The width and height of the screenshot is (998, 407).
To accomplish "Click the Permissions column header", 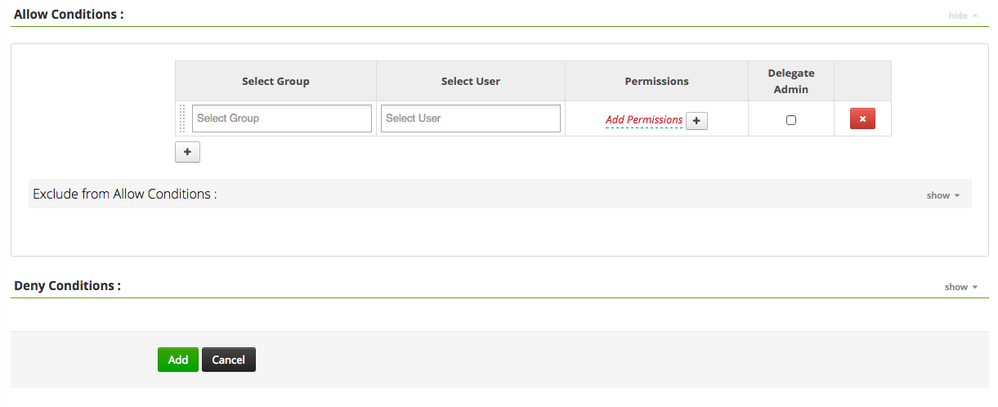I will (x=656, y=81).
